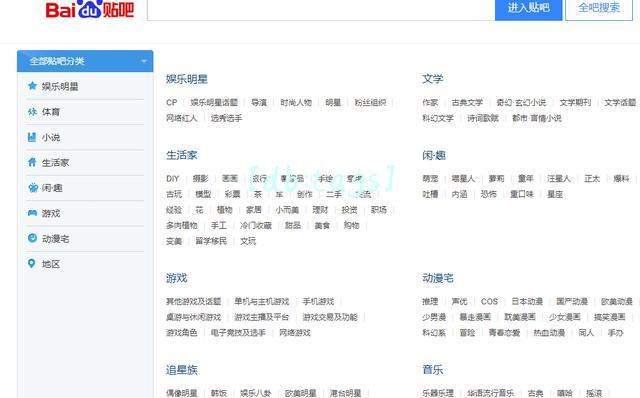Click the book icon next to 小说
The width and height of the screenshot is (640, 398).
(x=32, y=137)
